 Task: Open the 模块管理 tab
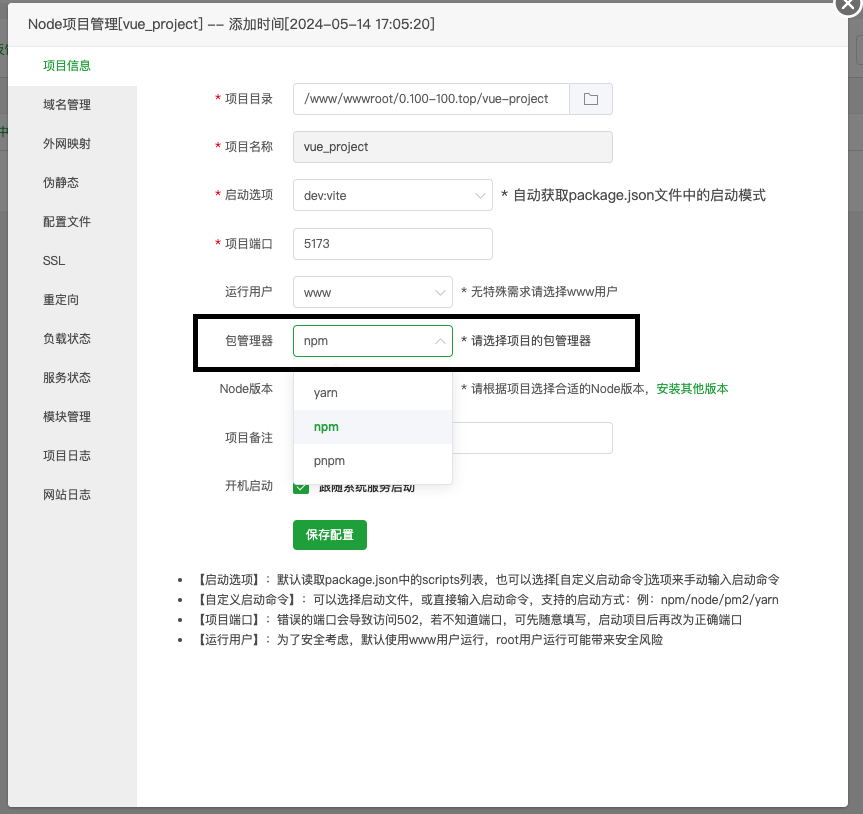(x=72, y=417)
